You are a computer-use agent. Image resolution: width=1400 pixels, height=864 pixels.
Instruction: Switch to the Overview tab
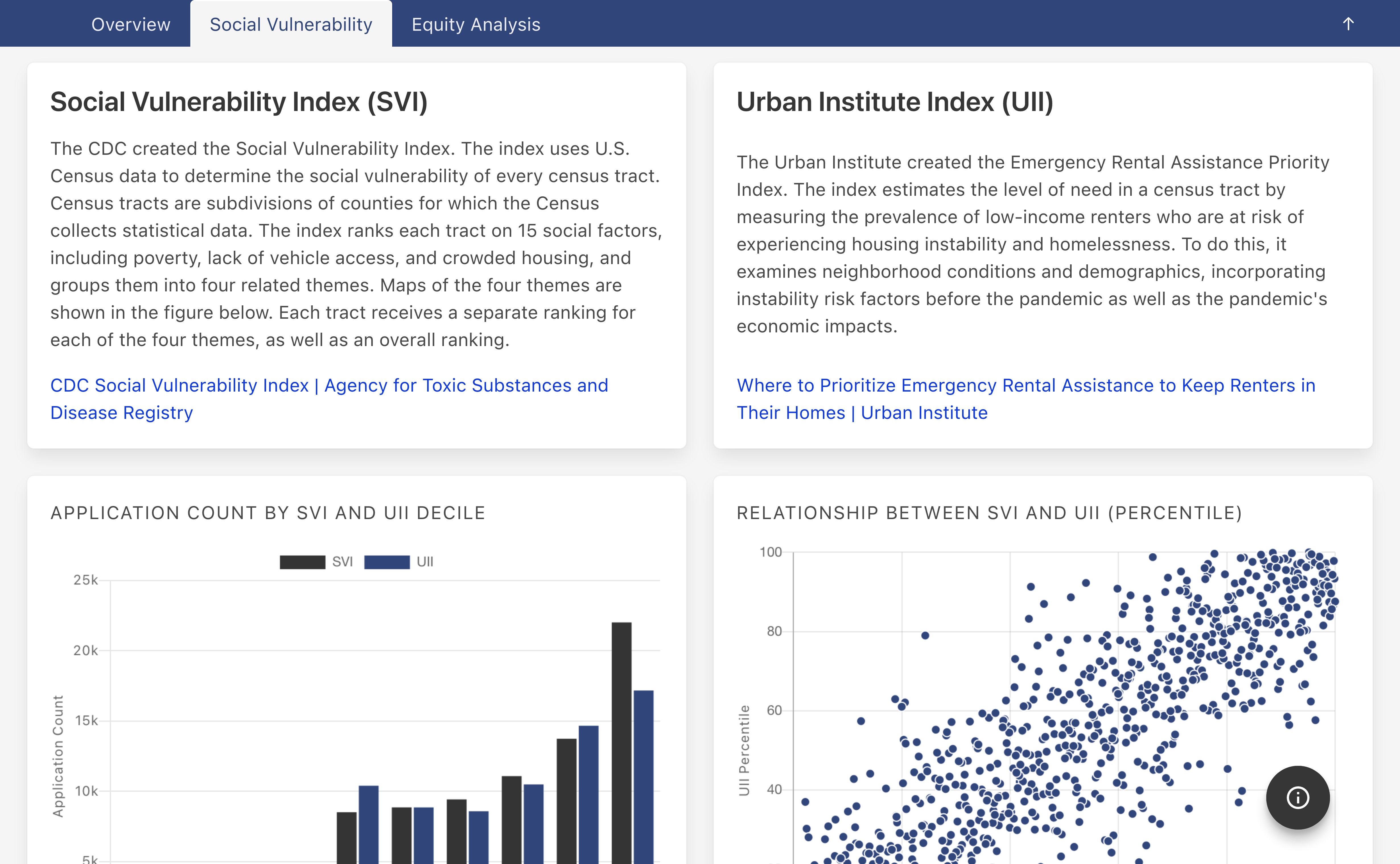coord(131,24)
